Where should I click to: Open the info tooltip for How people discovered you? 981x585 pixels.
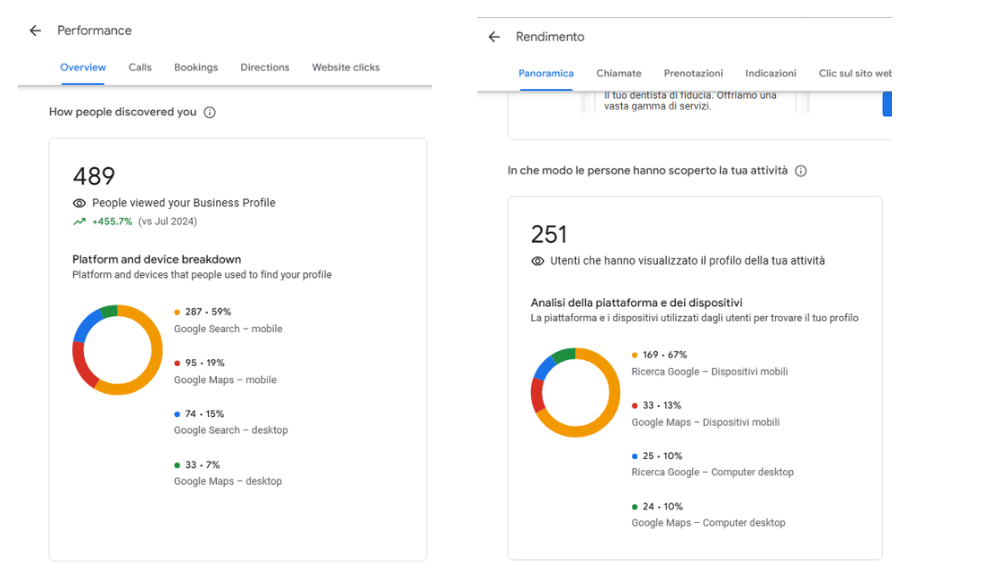click(x=209, y=112)
